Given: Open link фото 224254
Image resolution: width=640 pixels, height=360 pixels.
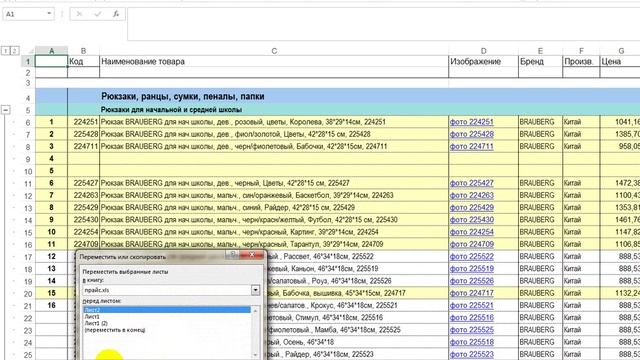Looking at the screenshot, I should [x=471, y=232].
